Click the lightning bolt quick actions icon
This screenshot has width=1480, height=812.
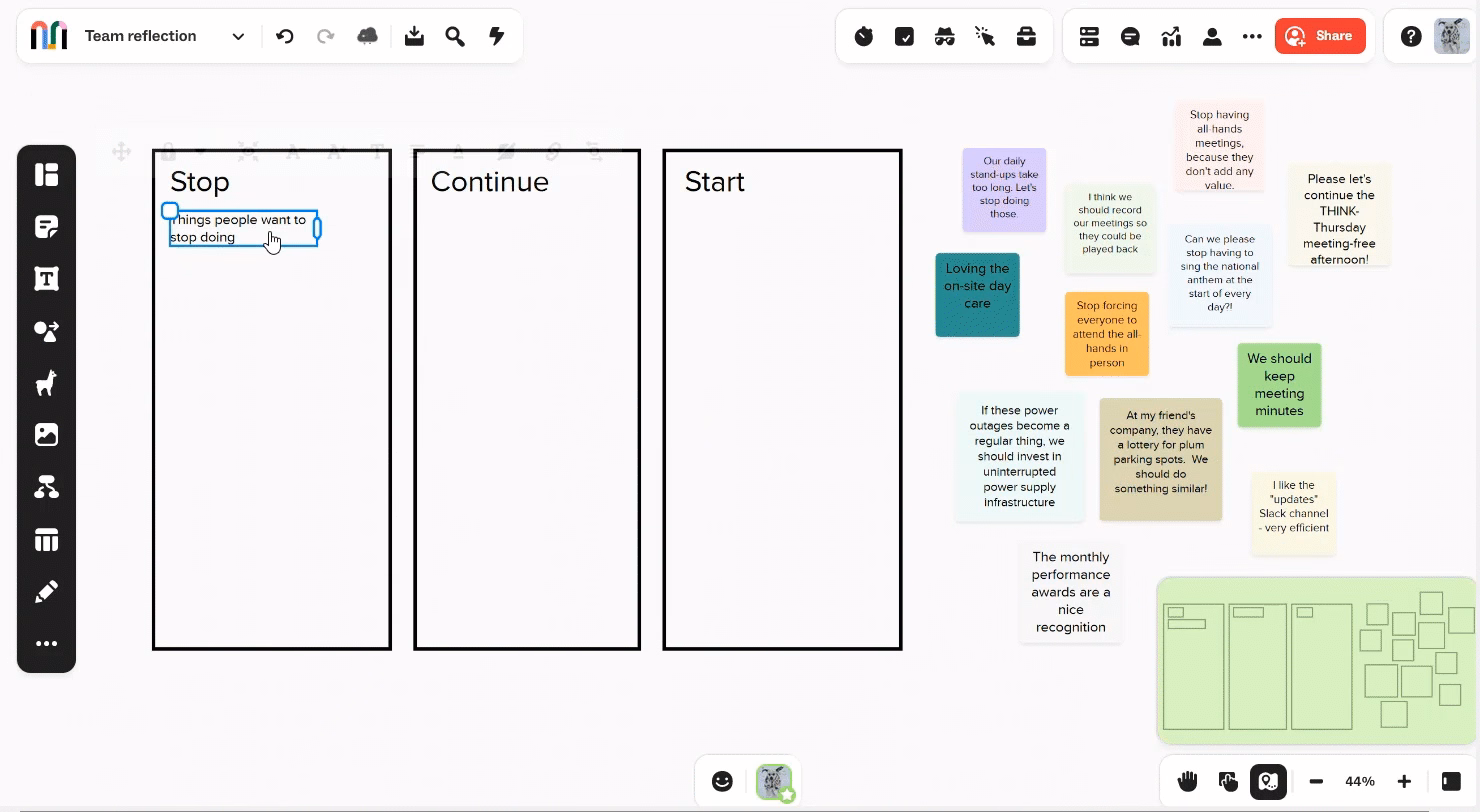pos(496,37)
